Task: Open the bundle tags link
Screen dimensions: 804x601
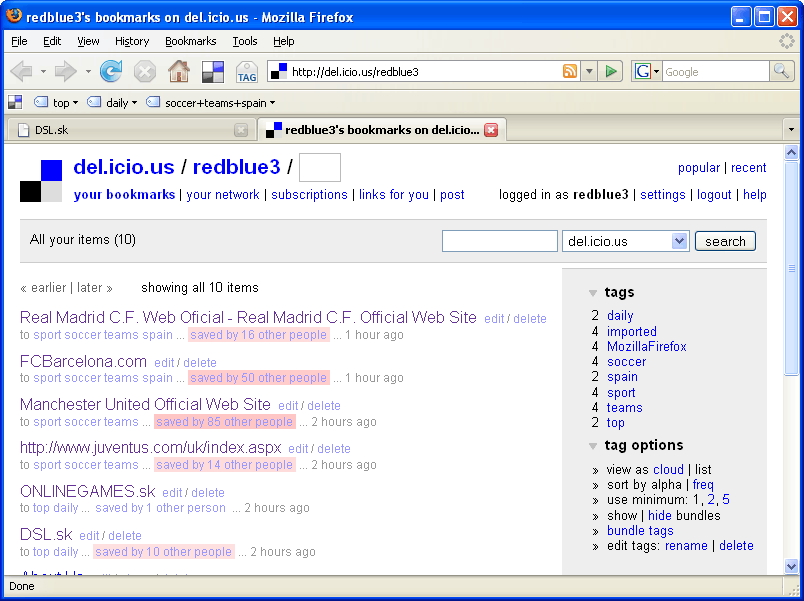Action: [640, 531]
